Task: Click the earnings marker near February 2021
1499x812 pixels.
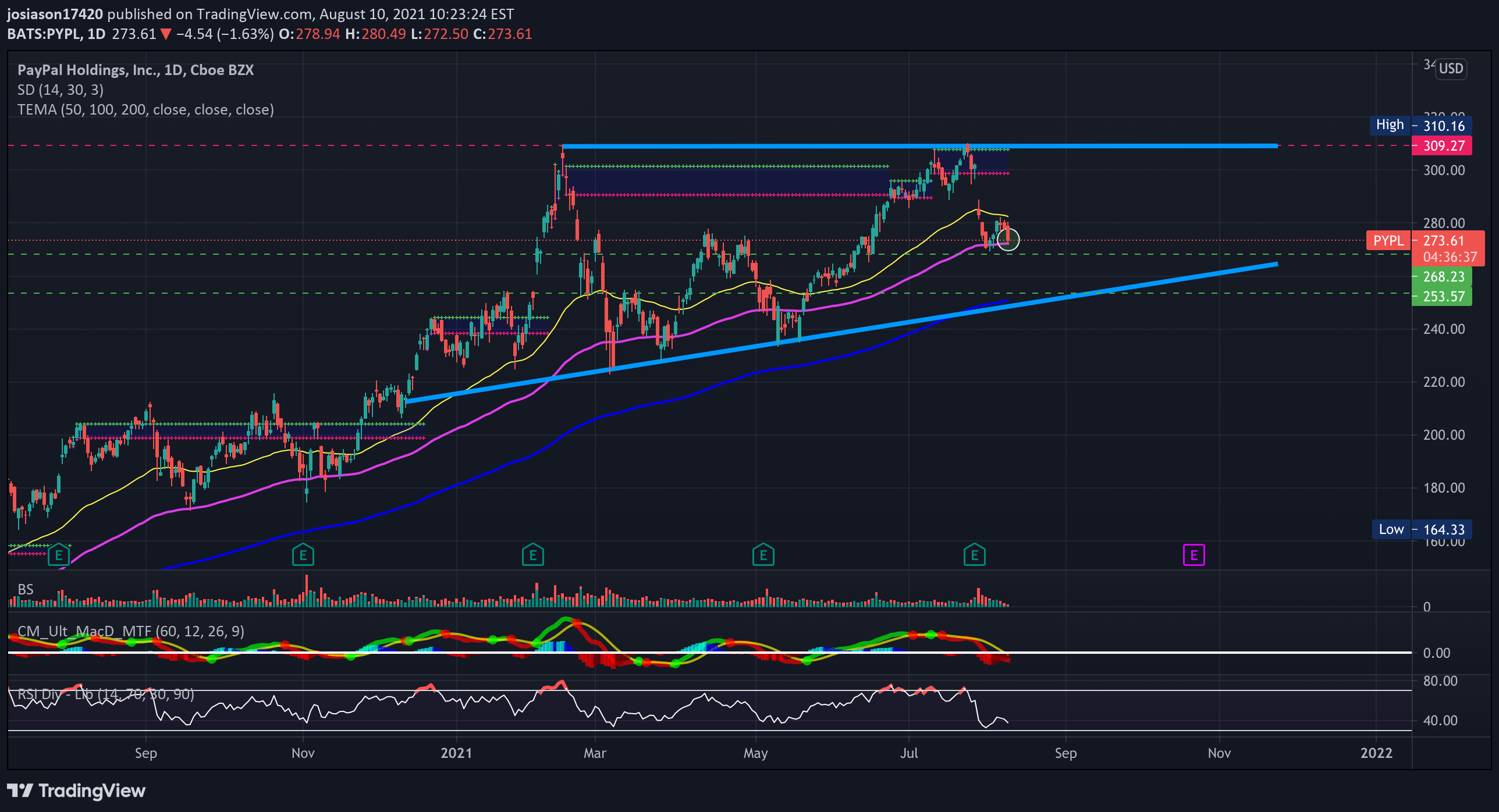Action: tap(533, 555)
